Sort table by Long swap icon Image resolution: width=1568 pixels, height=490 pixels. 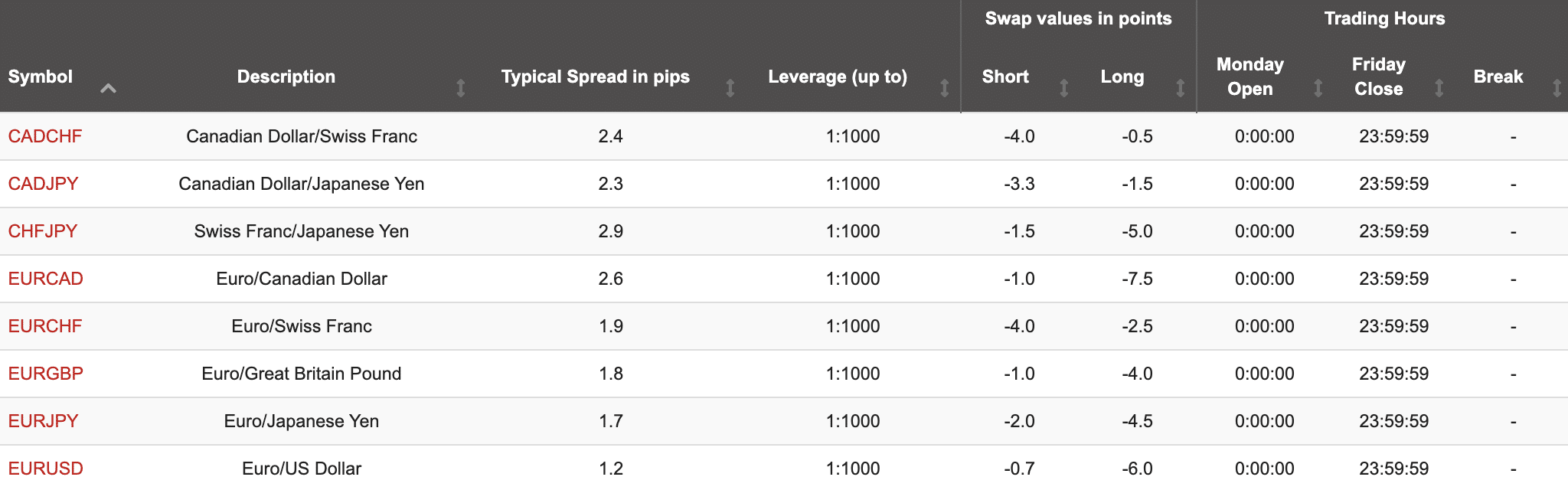click(1181, 88)
